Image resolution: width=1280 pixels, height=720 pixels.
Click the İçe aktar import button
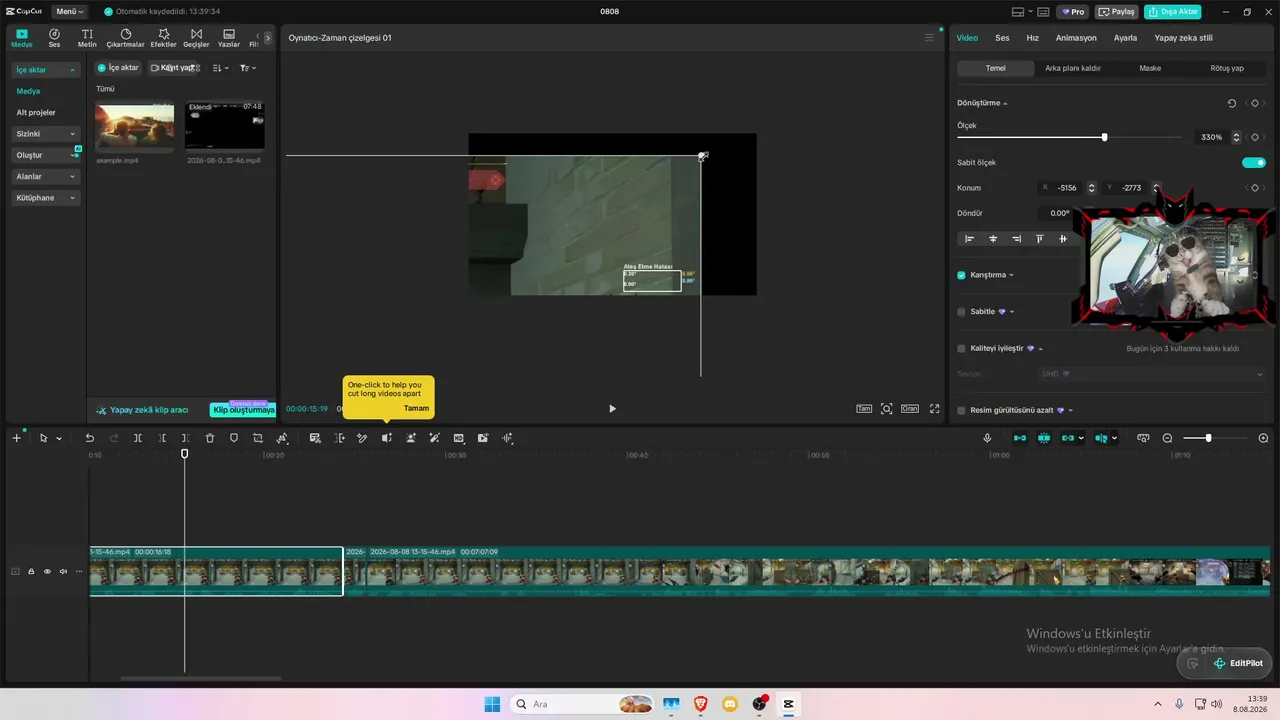(118, 68)
